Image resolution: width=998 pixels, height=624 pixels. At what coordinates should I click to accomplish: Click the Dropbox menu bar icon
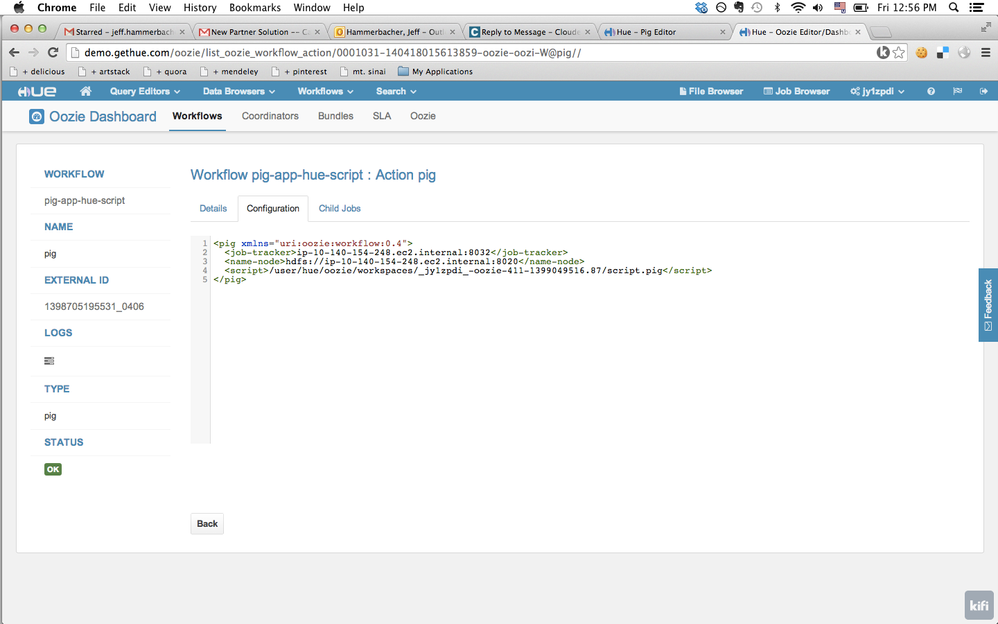[701, 8]
